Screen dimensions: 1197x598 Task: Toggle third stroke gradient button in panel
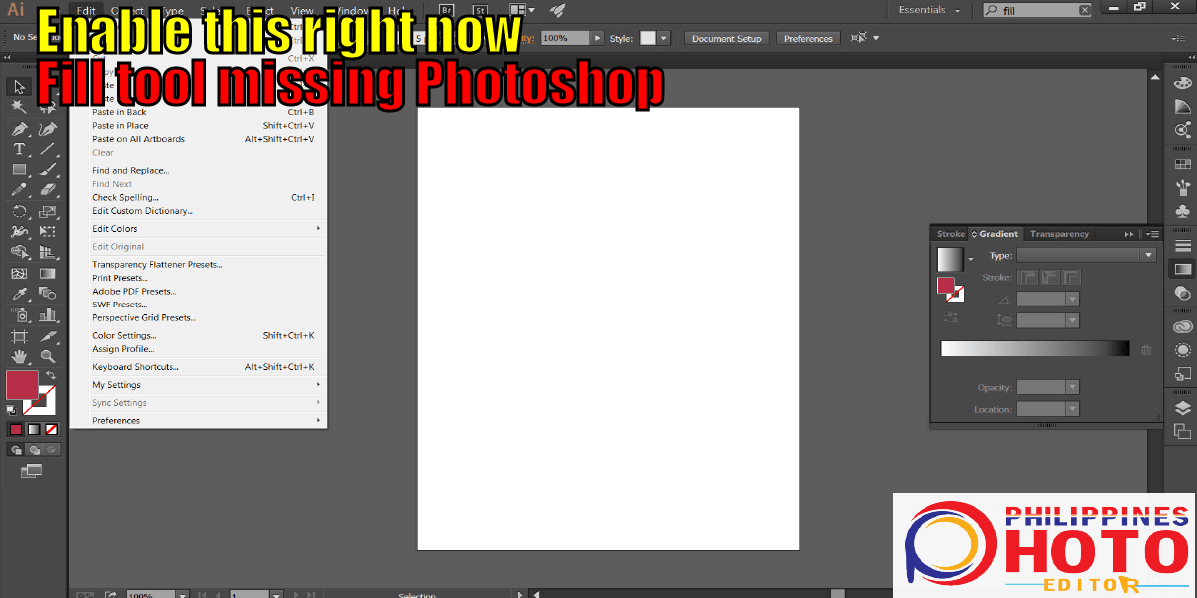coord(1073,278)
